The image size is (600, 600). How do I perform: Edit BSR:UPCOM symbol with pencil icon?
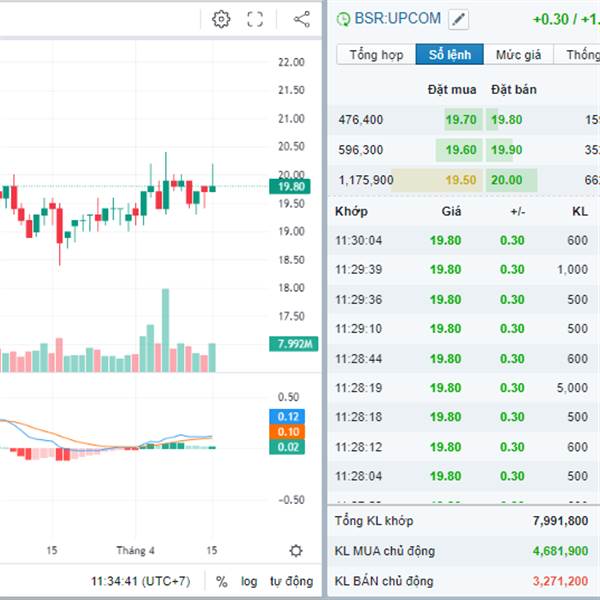[458, 19]
